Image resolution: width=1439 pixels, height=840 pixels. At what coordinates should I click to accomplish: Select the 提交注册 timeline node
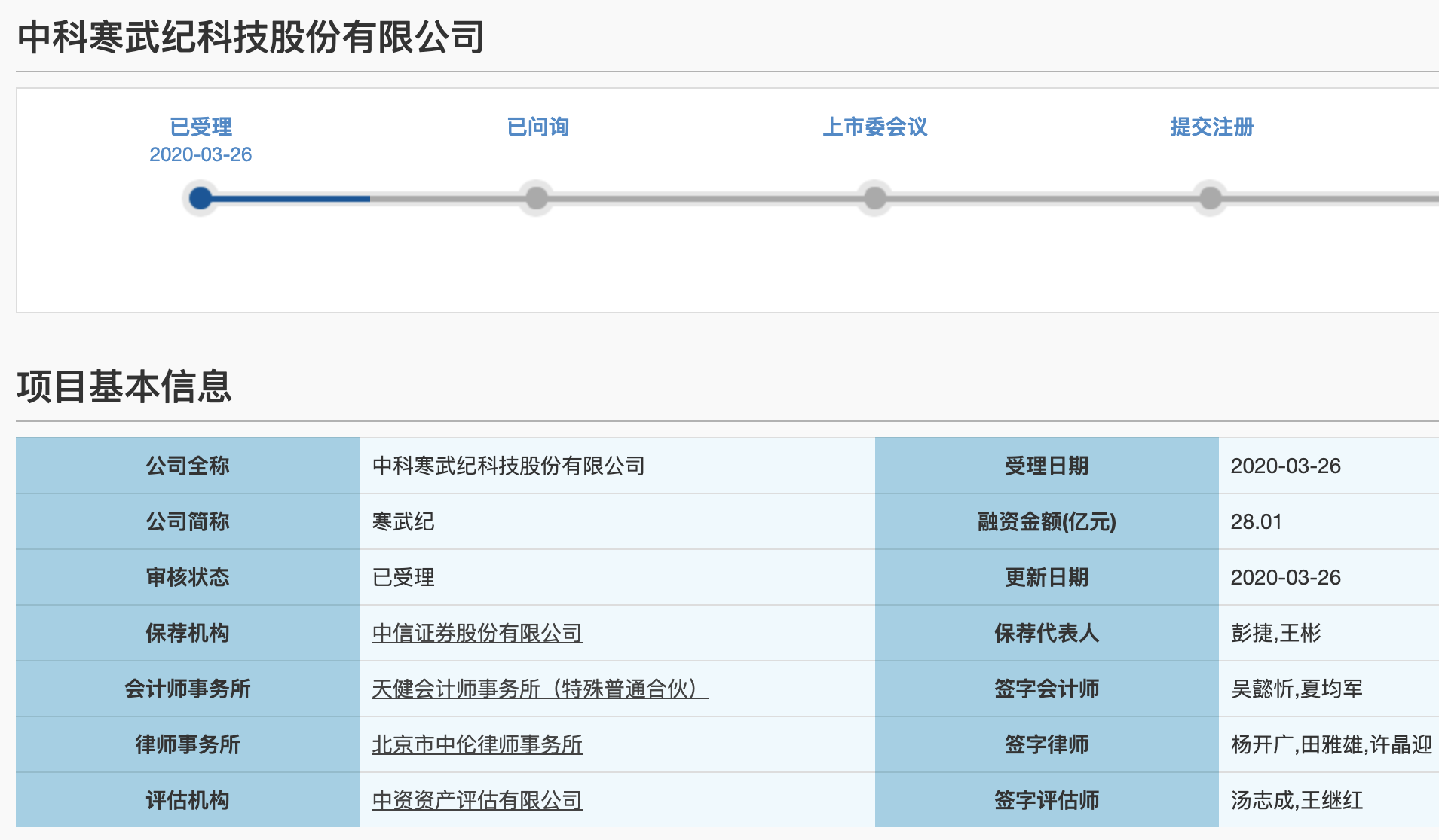click(1210, 198)
